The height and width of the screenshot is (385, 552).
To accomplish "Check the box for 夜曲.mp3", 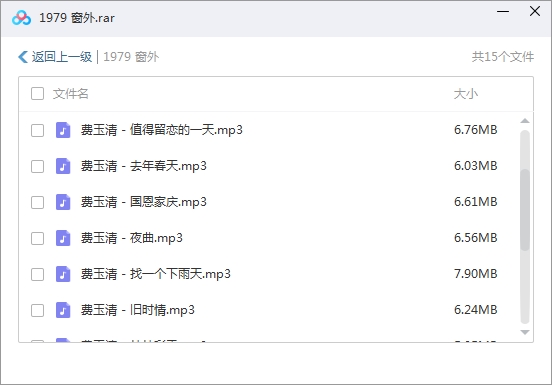I will tap(37, 238).
